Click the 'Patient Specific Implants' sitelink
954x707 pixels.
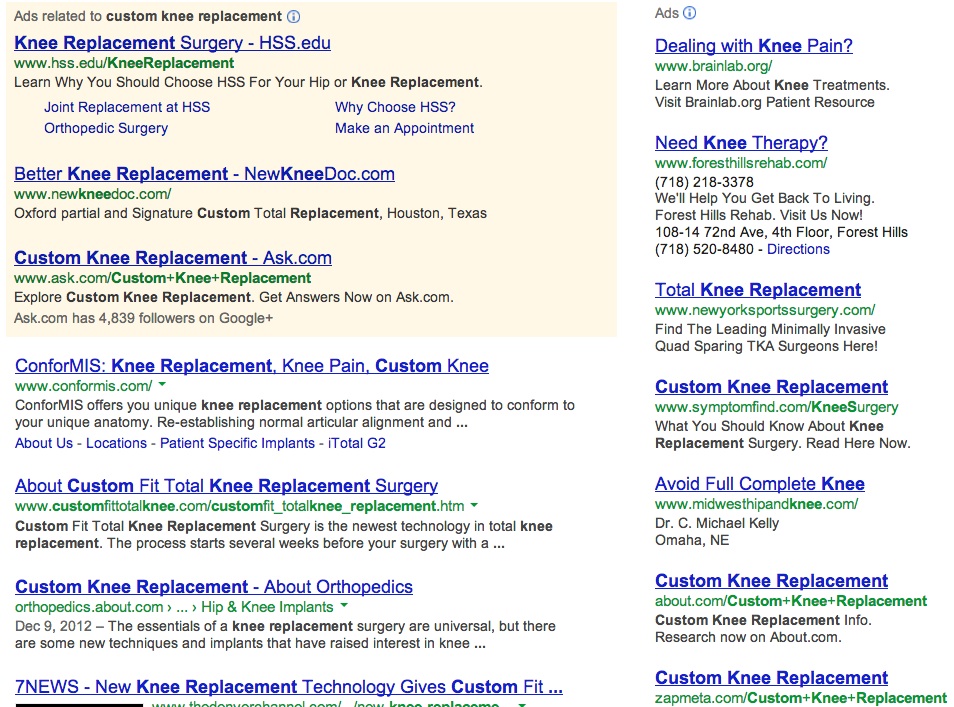(x=237, y=443)
